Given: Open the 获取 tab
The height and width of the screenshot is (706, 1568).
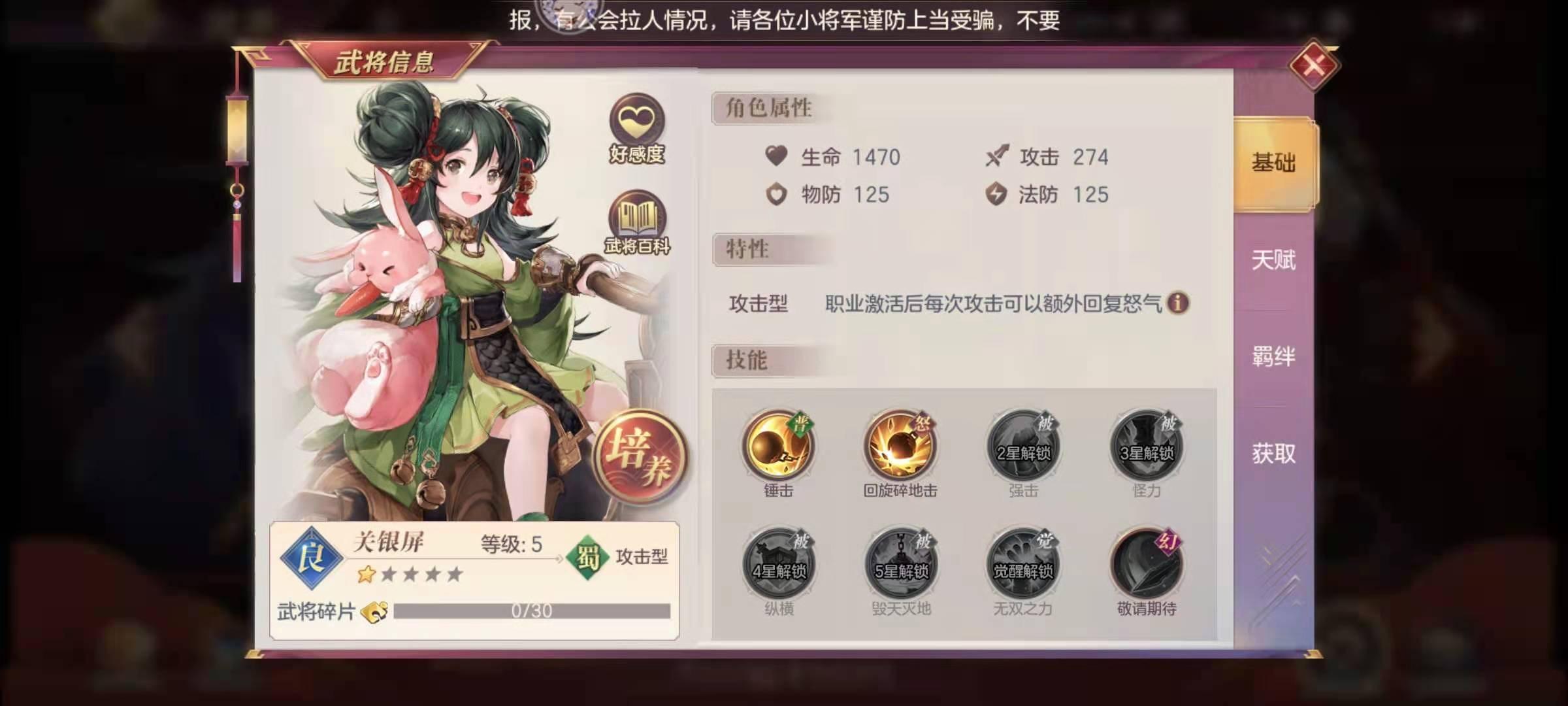Looking at the screenshot, I should click(x=1274, y=454).
